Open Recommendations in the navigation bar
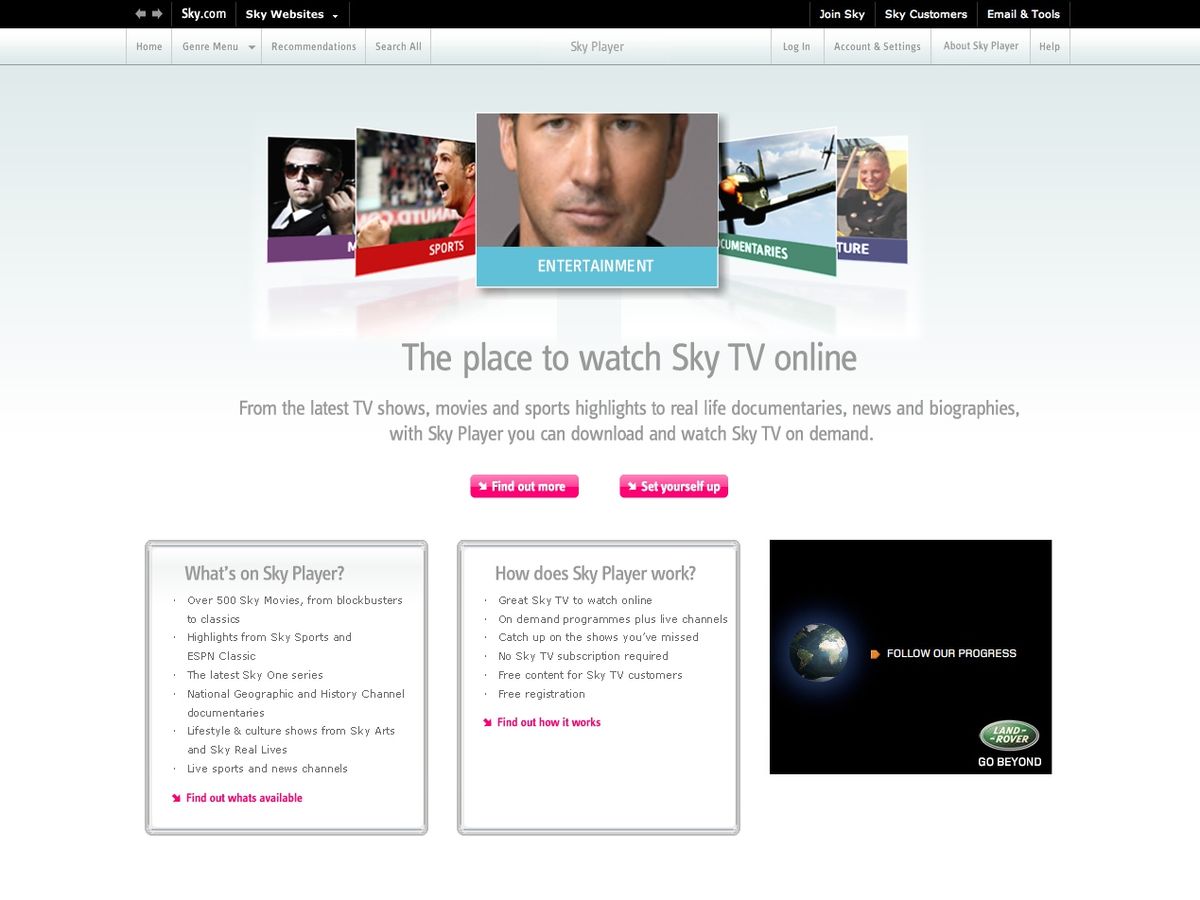 [314, 47]
